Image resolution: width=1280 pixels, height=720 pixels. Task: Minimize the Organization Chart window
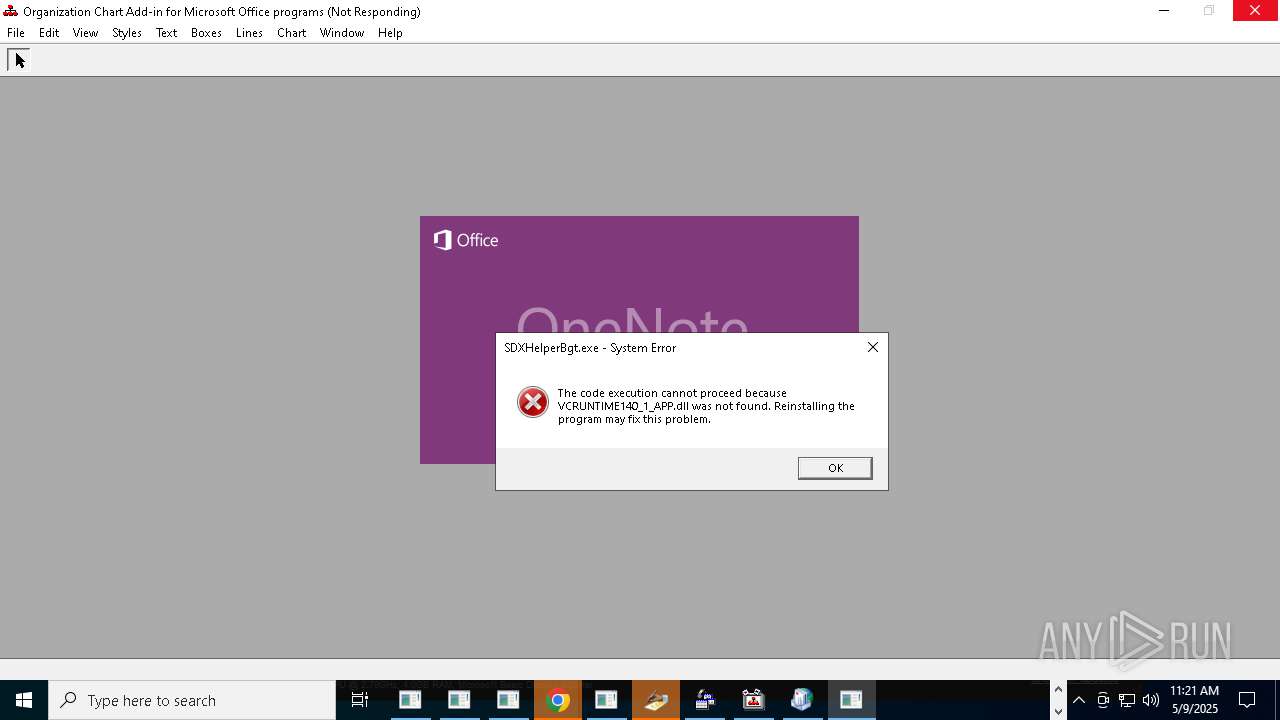click(x=1163, y=11)
